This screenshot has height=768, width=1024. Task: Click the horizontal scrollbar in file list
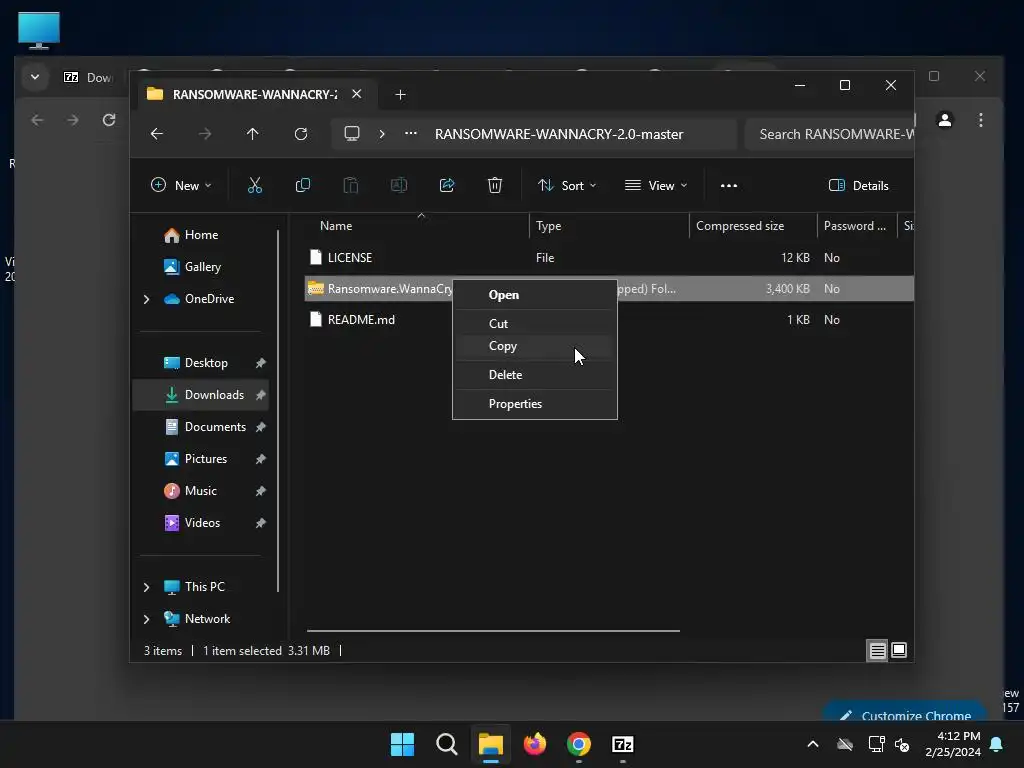click(493, 631)
